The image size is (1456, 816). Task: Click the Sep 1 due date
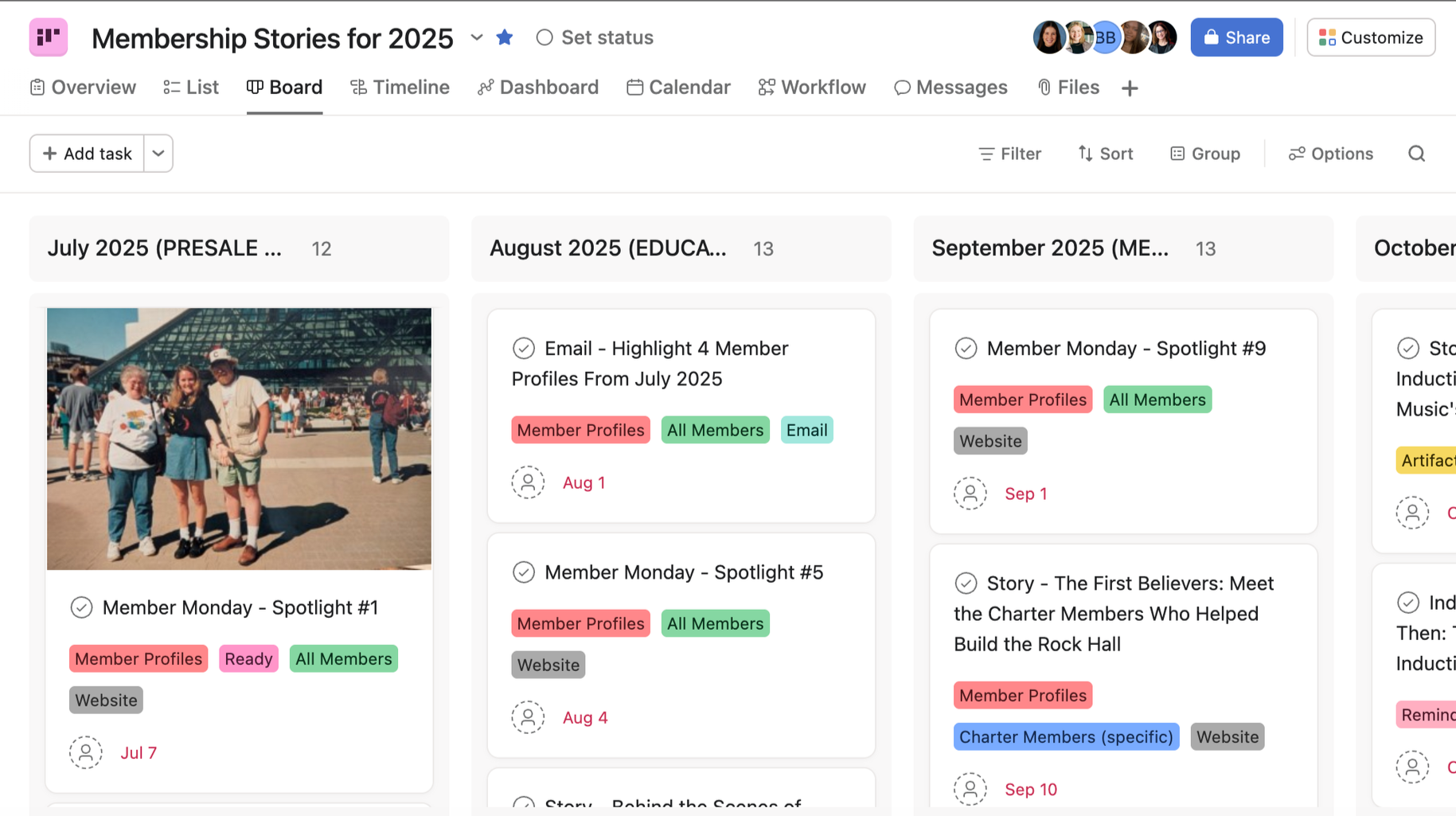[x=1026, y=494]
